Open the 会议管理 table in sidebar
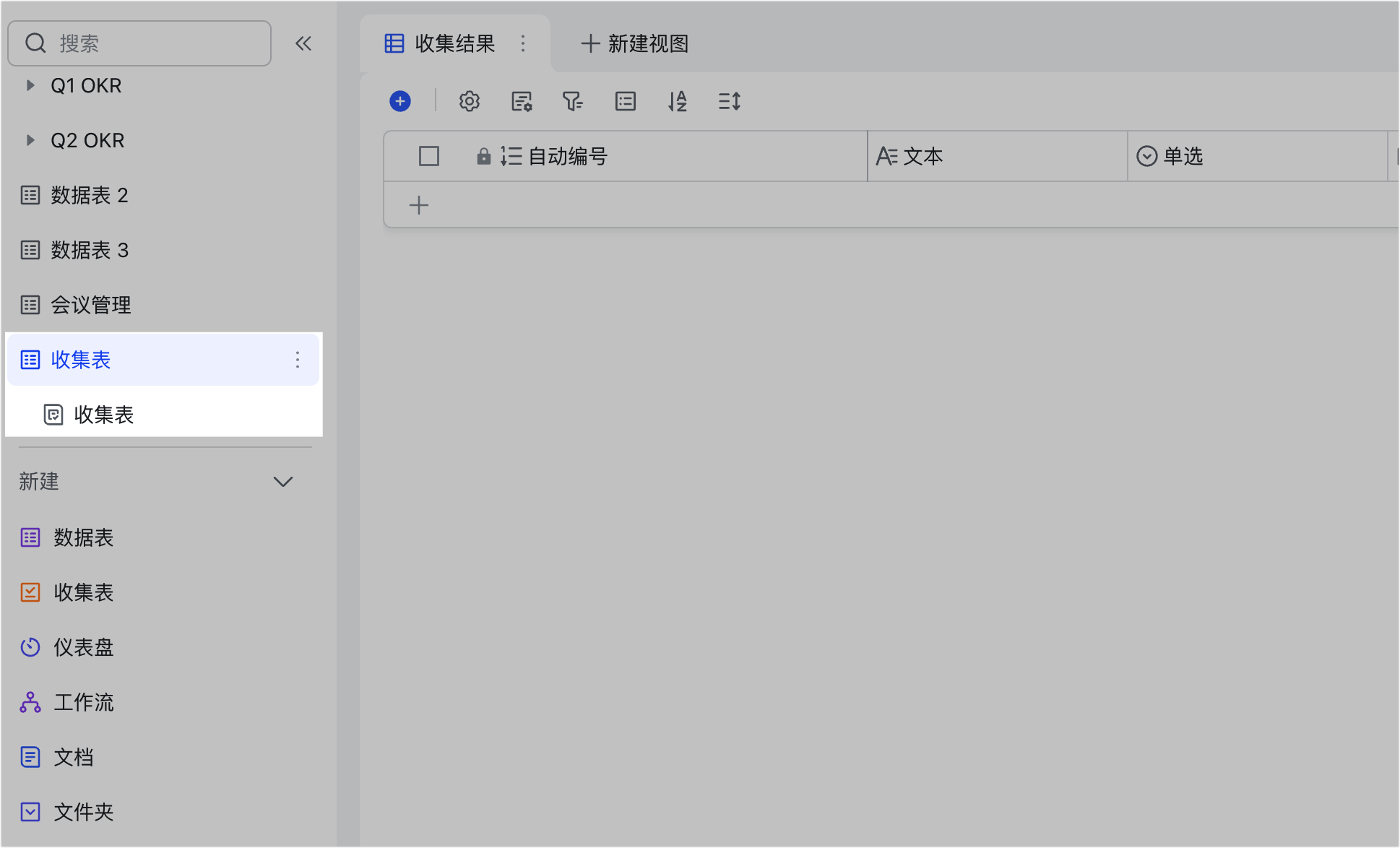Viewport: 1400px width, 848px height. tap(90, 305)
